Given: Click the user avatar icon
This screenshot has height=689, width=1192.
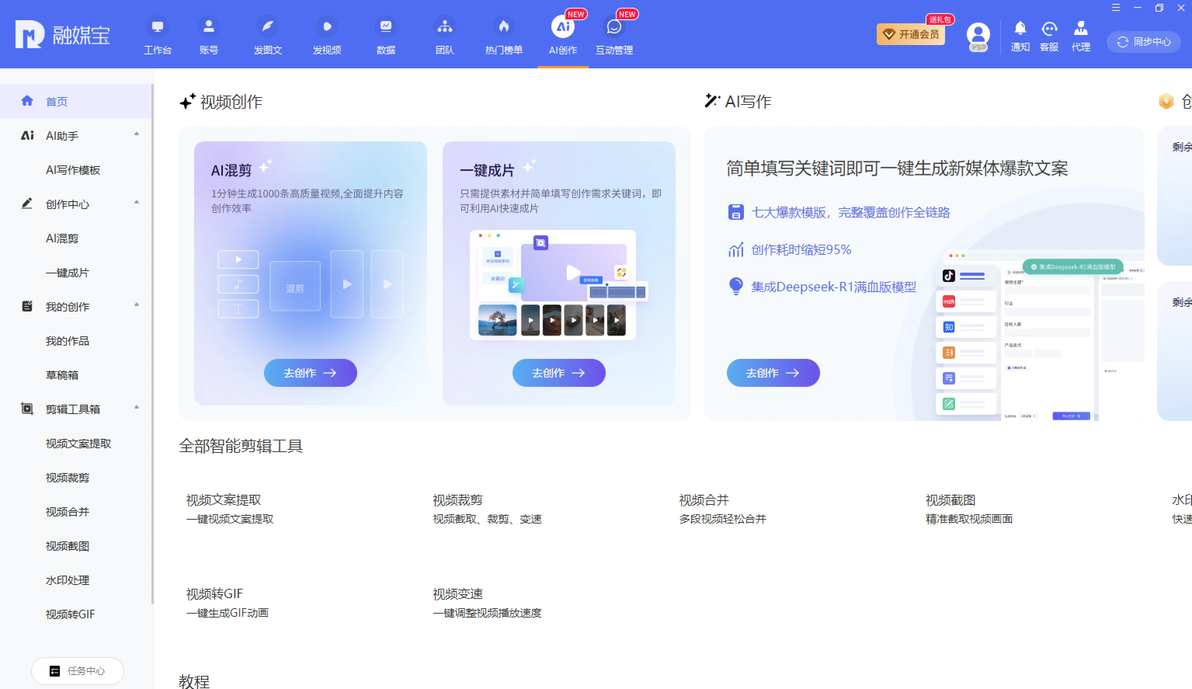Looking at the screenshot, I should coord(978,35).
